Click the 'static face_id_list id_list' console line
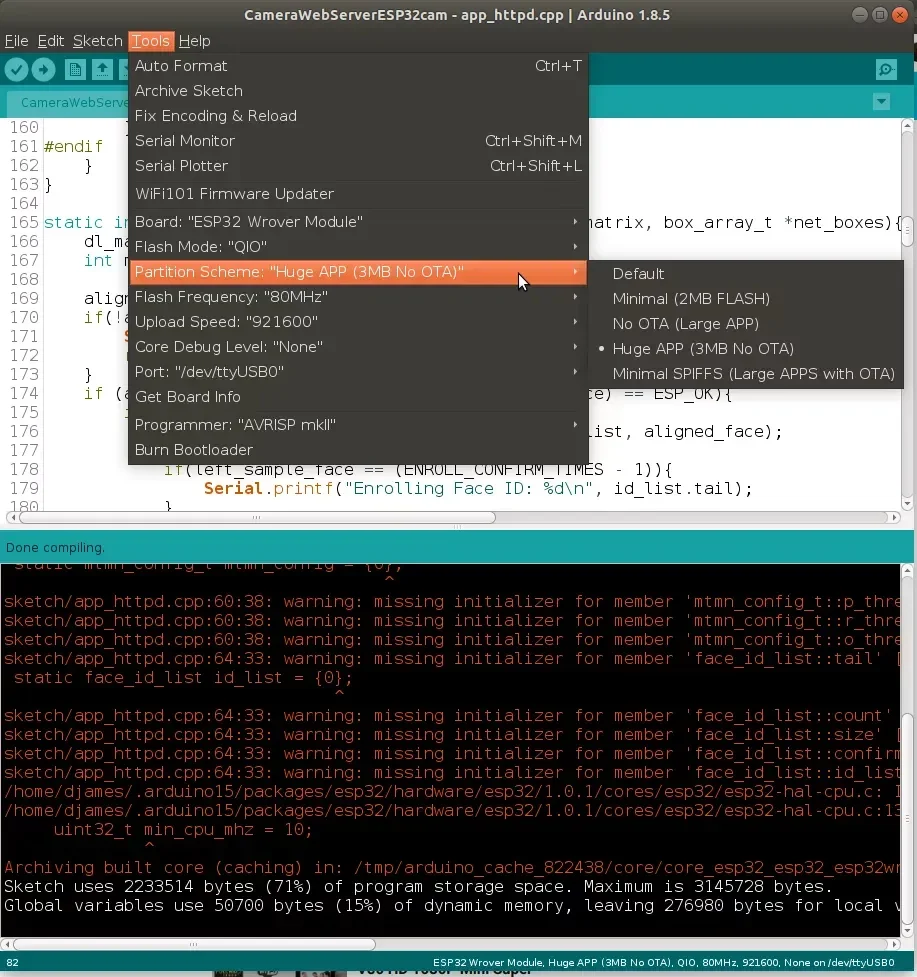Viewport: 917px width, 977px height. pos(183,678)
